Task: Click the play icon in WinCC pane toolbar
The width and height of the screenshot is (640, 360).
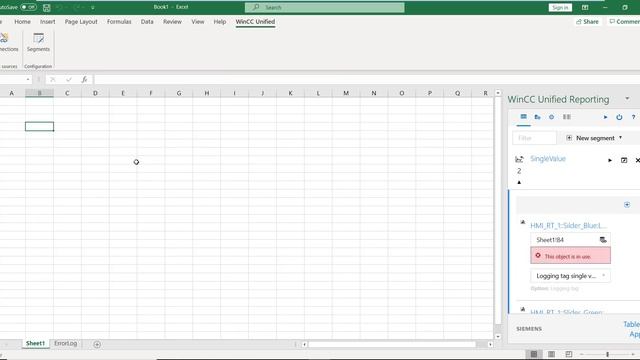Action: coord(605,117)
